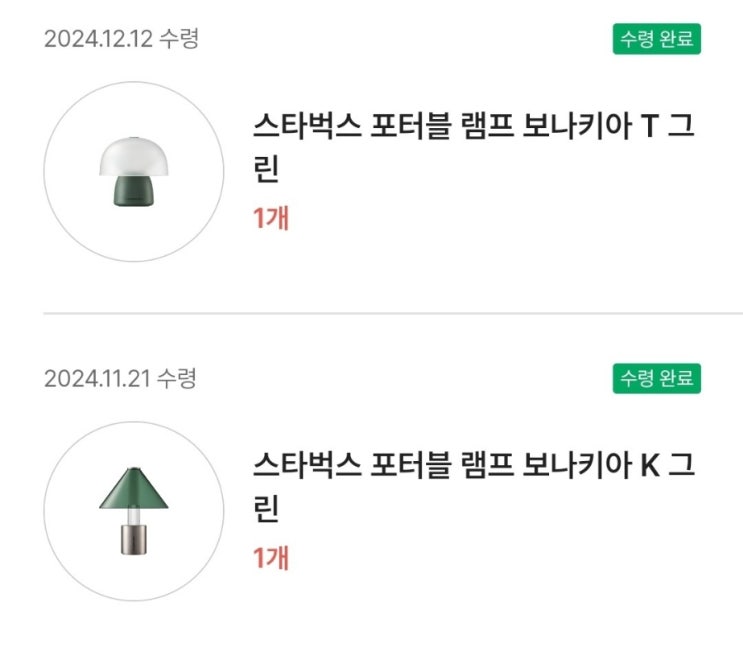Screen dimensions: 743x651
Task: Click the wrapped 린 line of the T lamp title
Action: pyautogui.click(x=266, y=169)
